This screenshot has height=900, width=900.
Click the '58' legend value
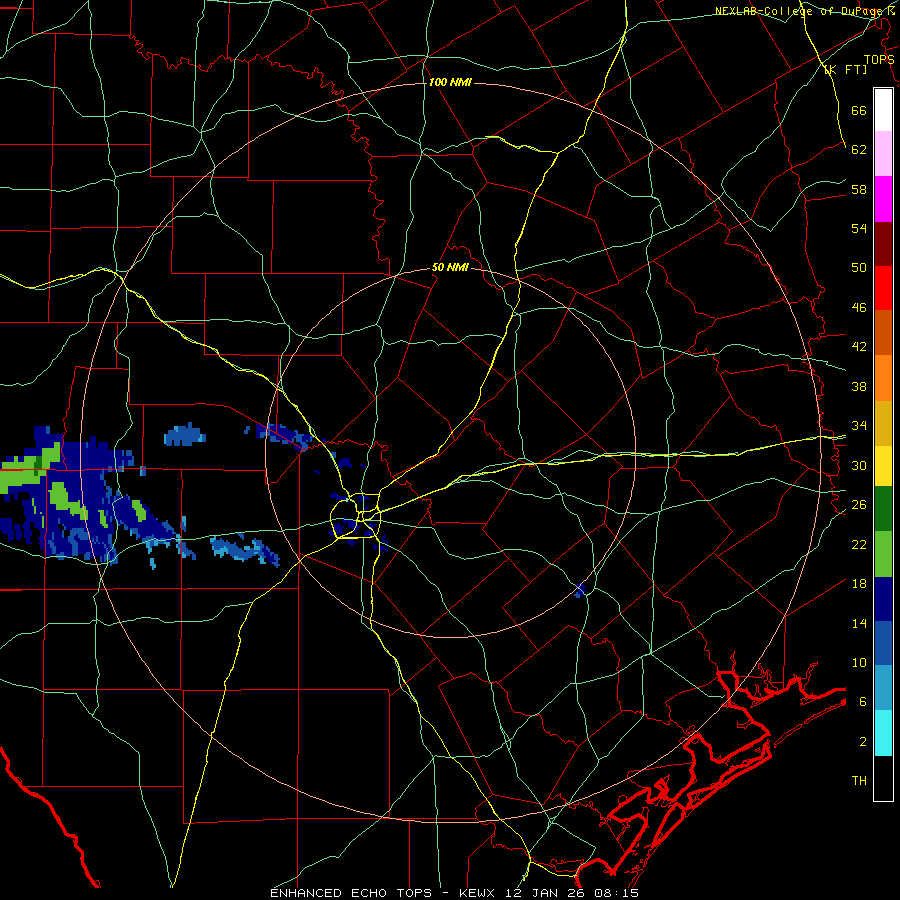point(859,189)
